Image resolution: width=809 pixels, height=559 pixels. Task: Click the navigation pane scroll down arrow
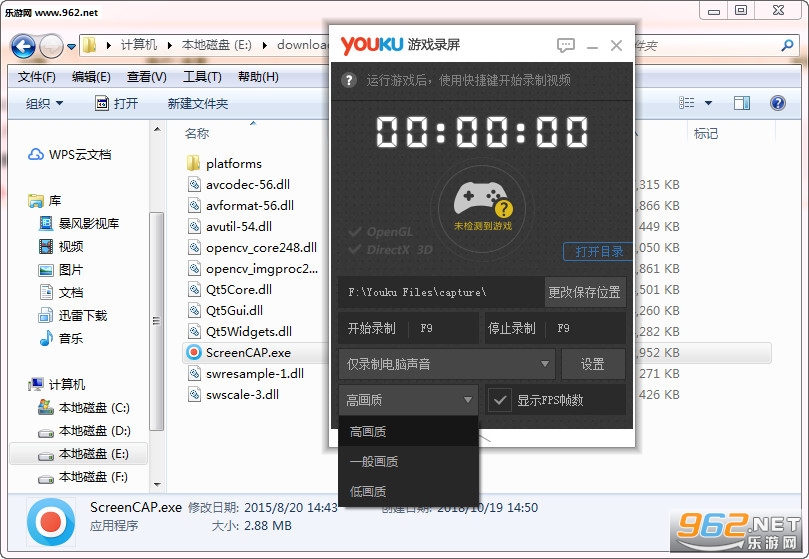[157, 485]
